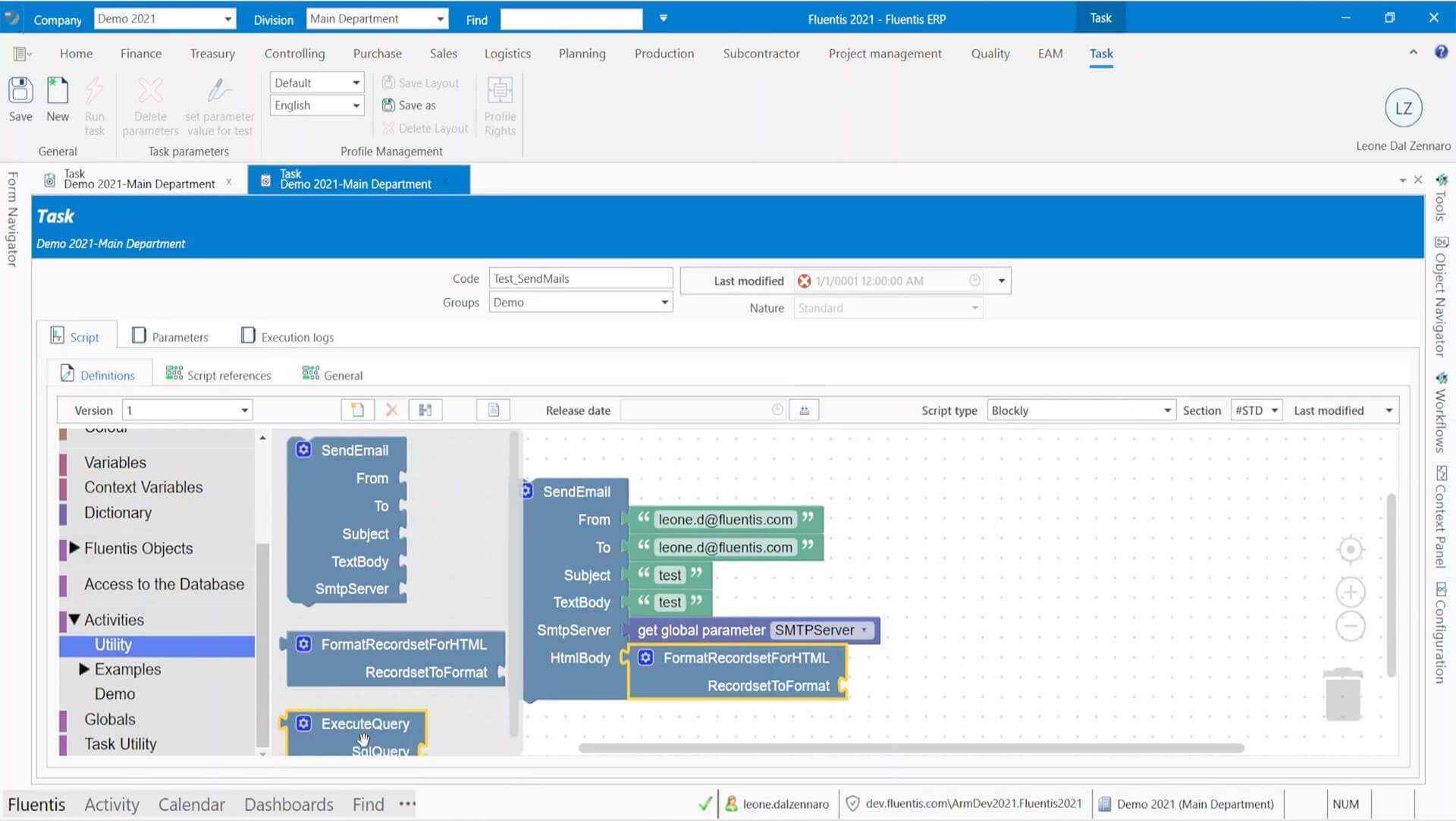Screen dimensions: 1456x821
Task: Click the Subject test string block
Action: click(670, 574)
